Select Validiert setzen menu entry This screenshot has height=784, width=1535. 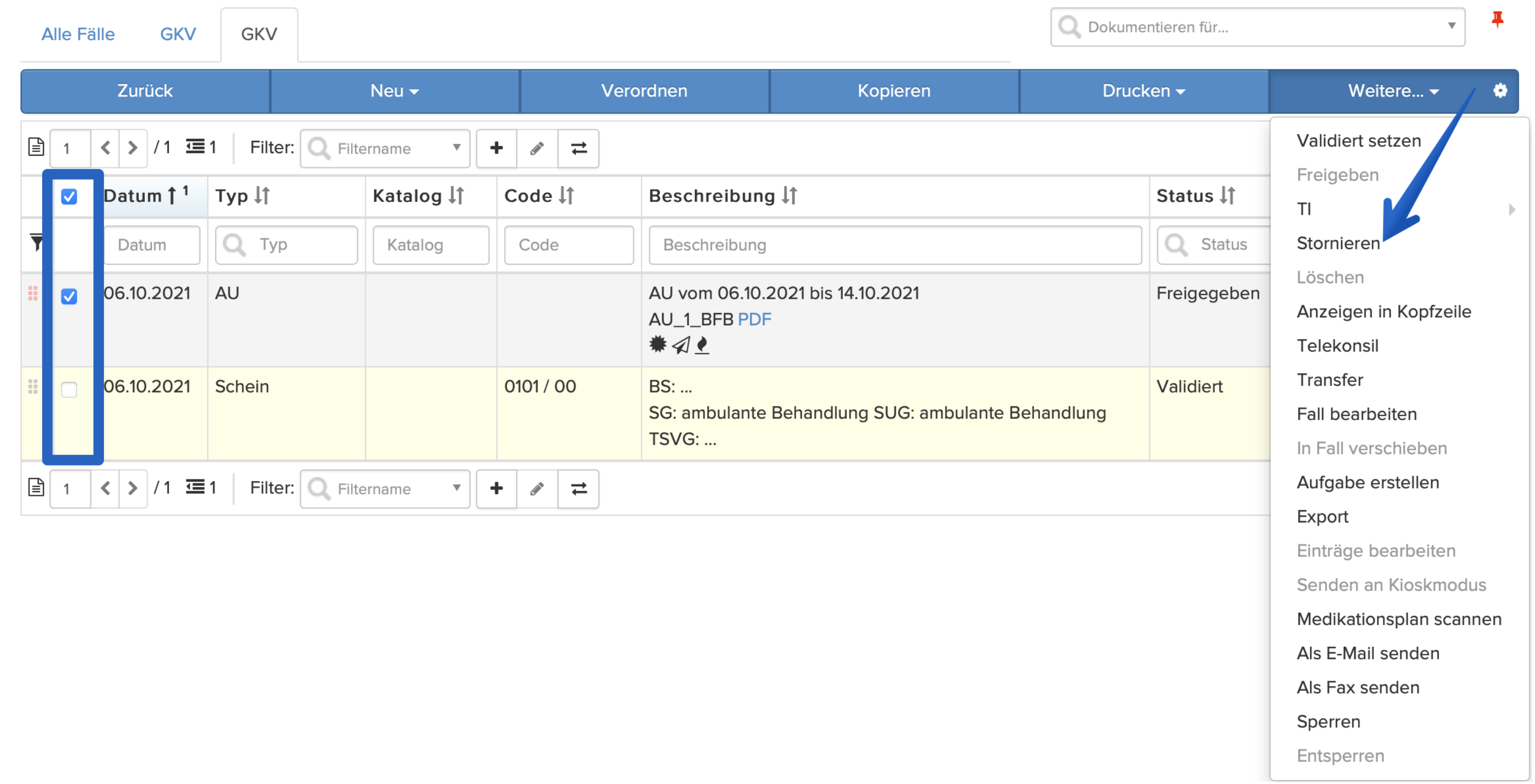click(x=1358, y=141)
